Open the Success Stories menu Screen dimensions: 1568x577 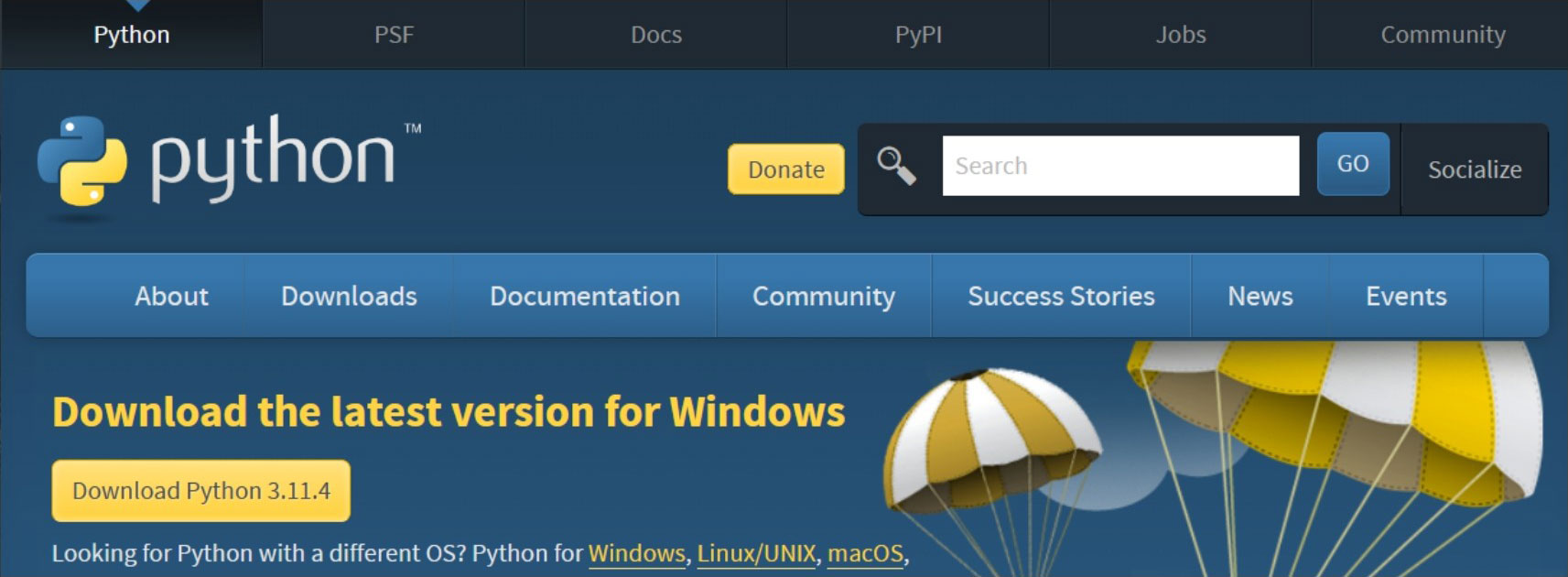click(x=1061, y=296)
